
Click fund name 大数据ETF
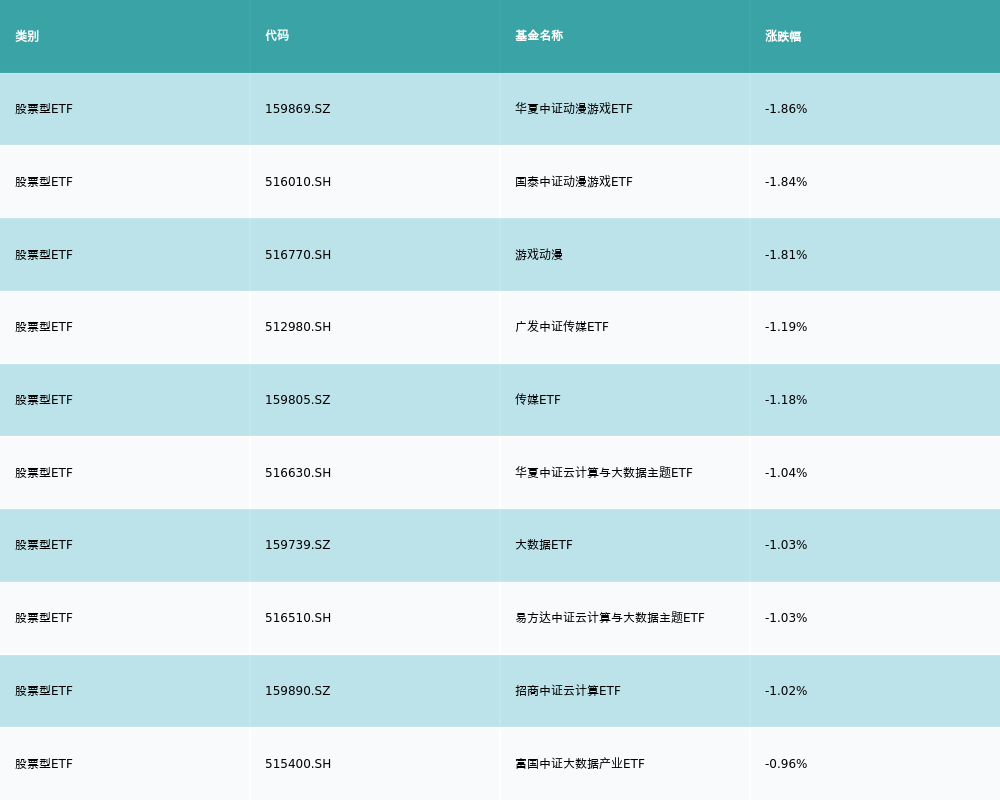(x=543, y=545)
